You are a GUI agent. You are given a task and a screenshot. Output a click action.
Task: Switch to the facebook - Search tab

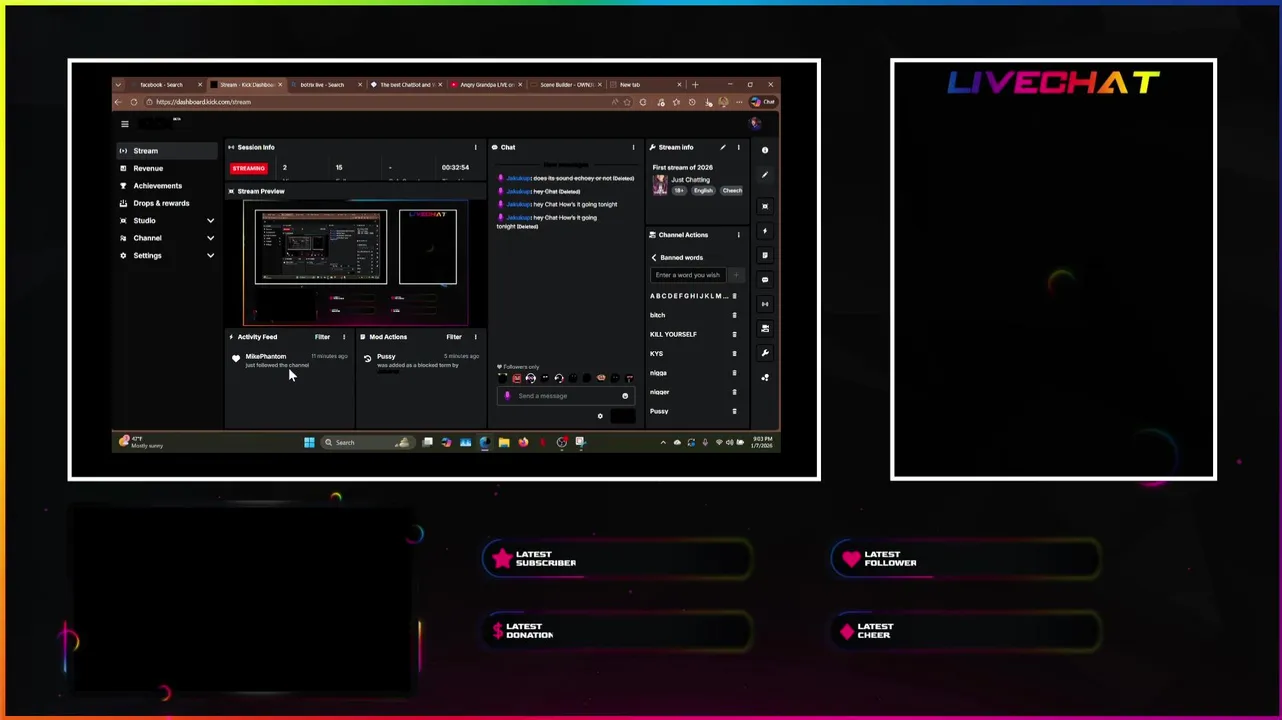tap(167, 85)
